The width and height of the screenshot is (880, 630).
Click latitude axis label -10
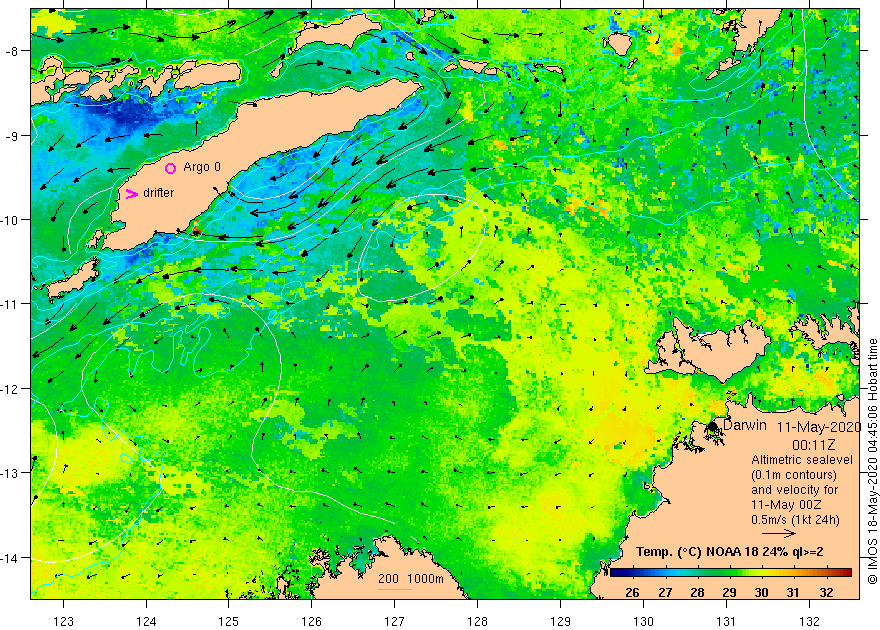click(x=10, y=219)
